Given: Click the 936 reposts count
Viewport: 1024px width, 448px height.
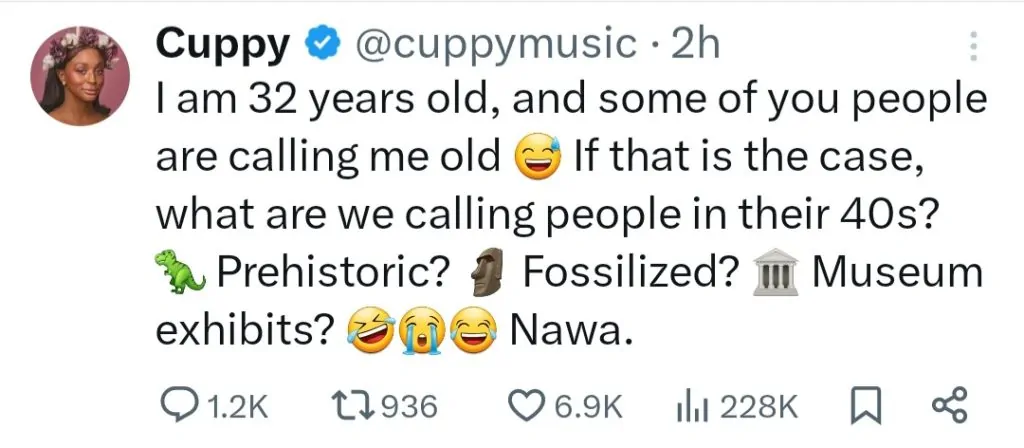Looking at the screenshot, I should (x=412, y=407).
